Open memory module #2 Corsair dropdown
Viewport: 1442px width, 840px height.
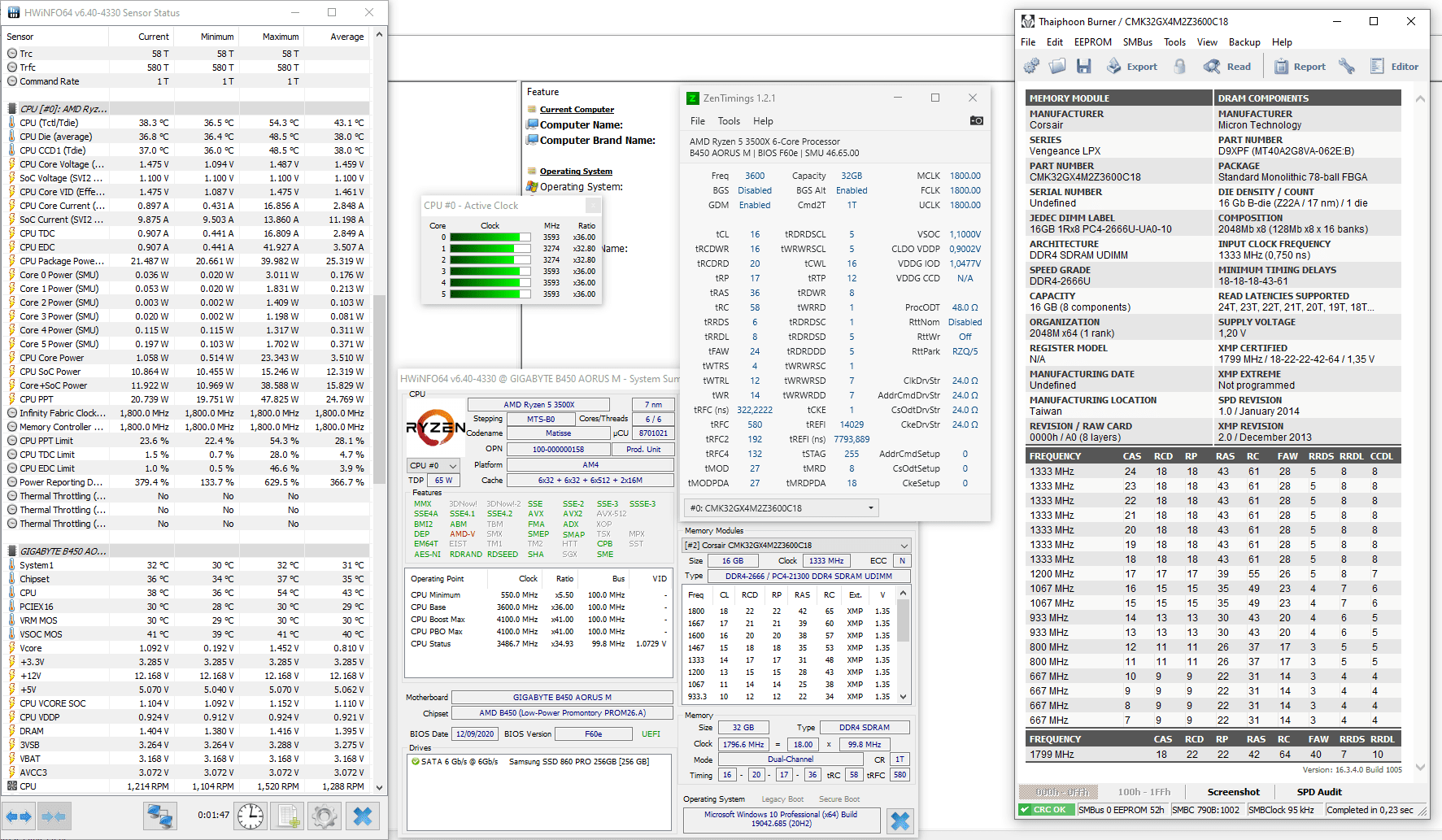[796, 545]
